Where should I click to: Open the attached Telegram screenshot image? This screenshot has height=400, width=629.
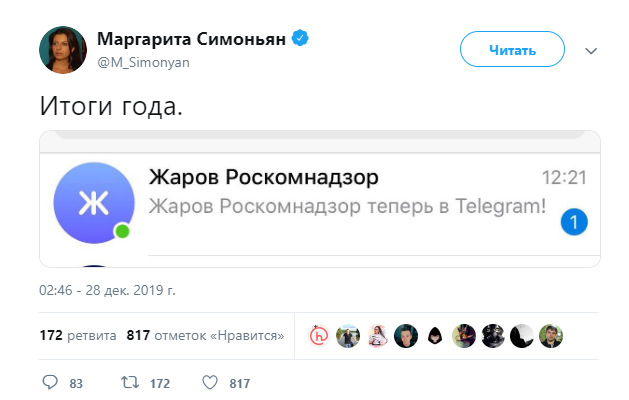pos(319,199)
